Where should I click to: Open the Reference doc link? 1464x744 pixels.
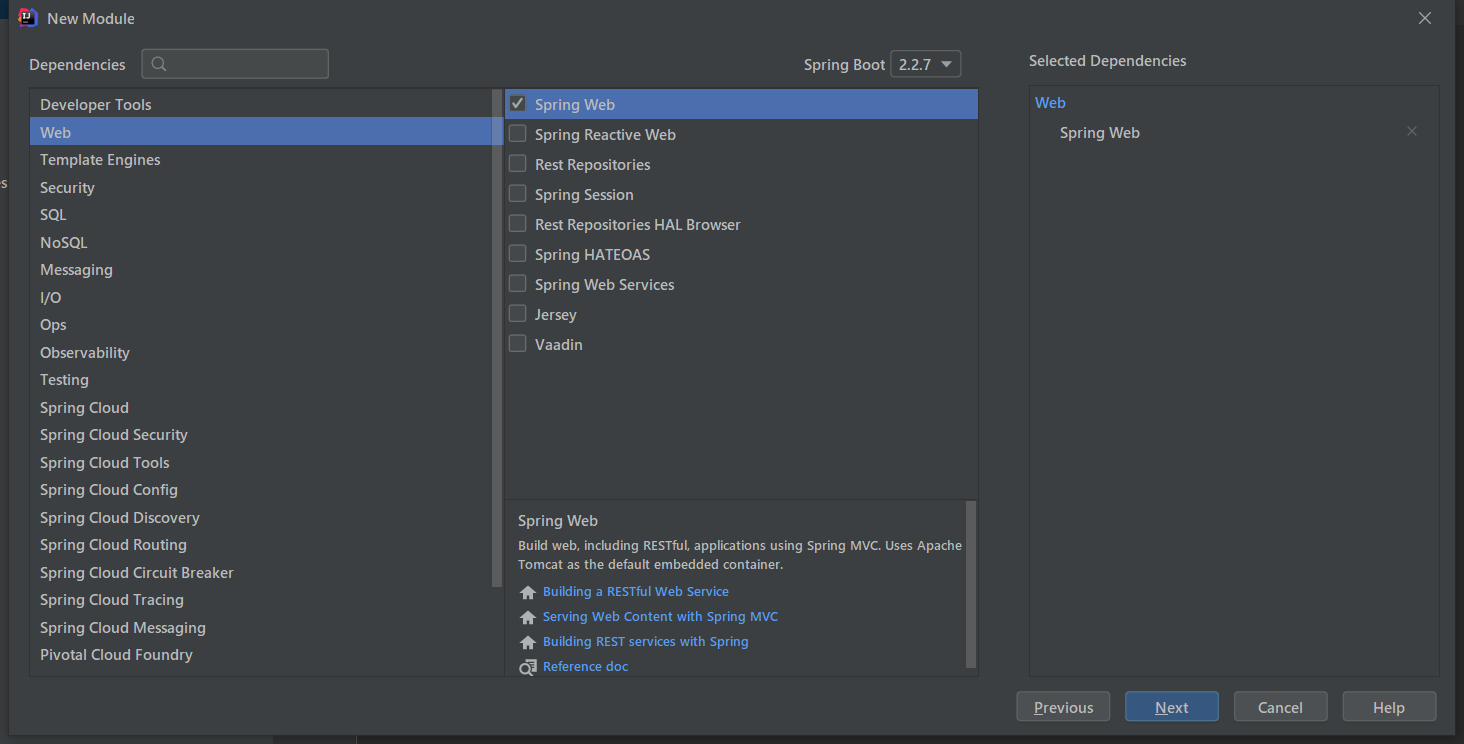click(x=586, y=667)
